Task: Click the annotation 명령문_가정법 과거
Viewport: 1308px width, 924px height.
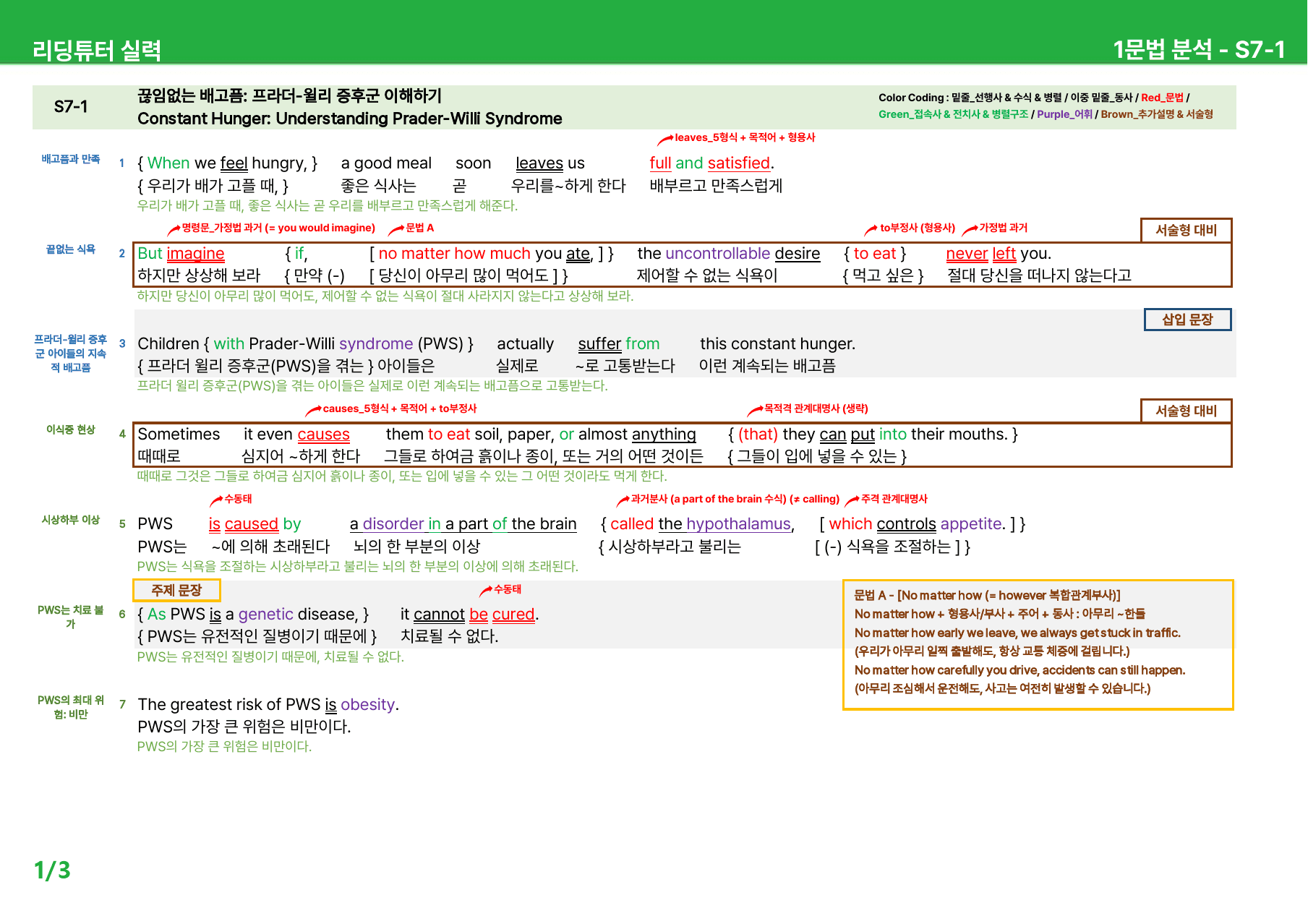Action: point(278,228)
